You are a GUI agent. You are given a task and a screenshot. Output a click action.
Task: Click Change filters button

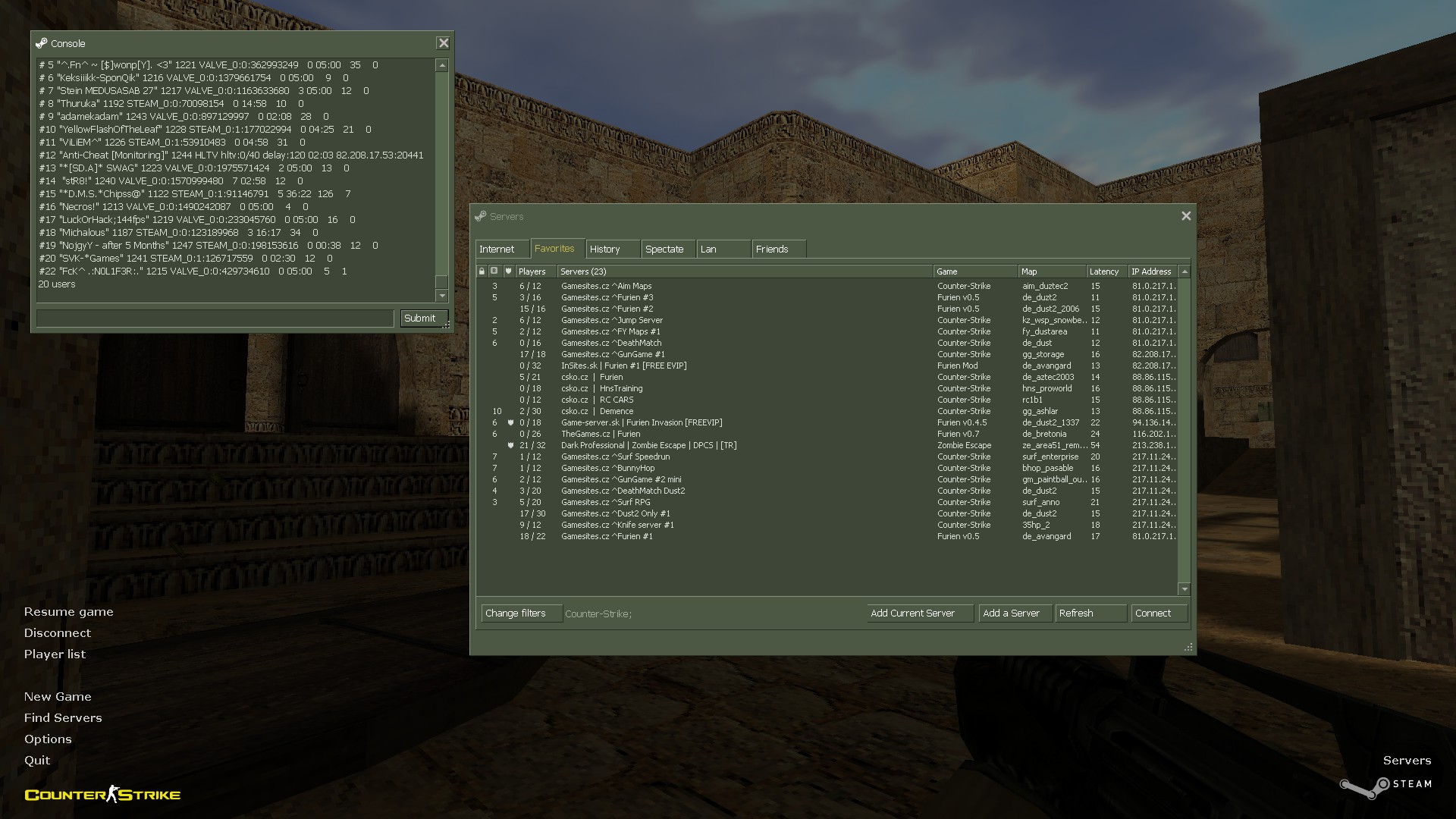pos(522,613)
